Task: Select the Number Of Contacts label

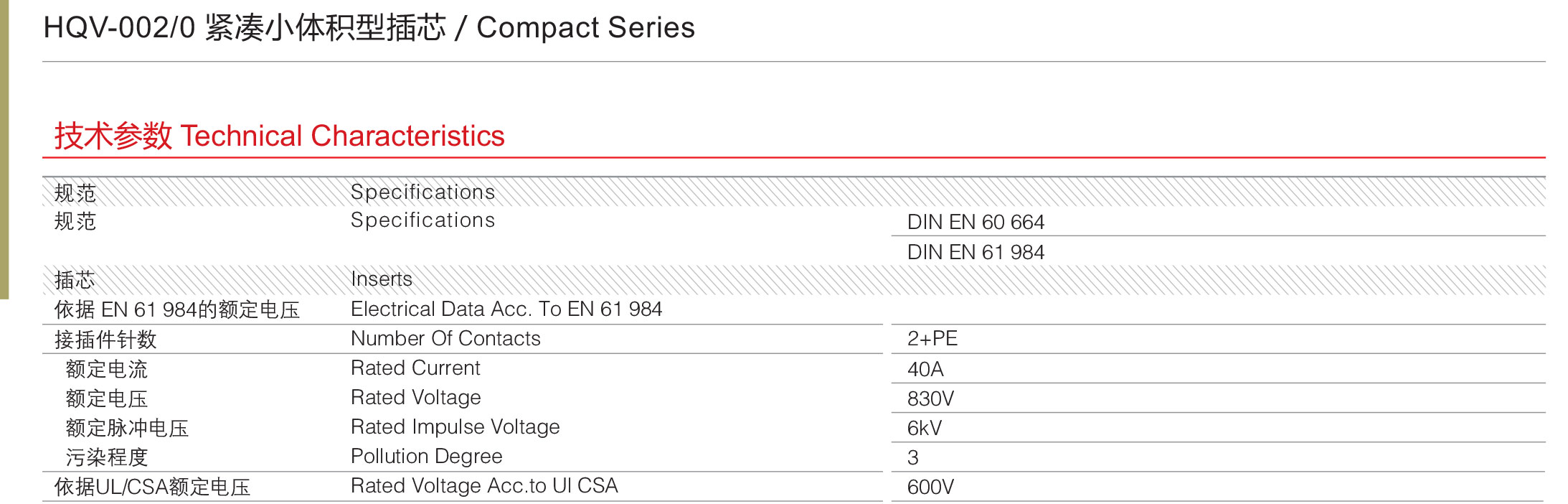Action: click(x=445, y=339)
